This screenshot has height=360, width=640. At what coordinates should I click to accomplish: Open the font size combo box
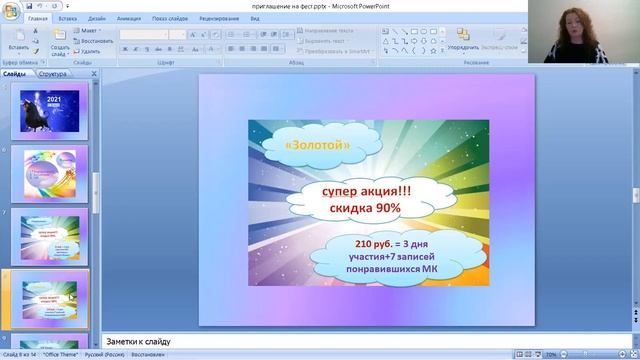178,35
